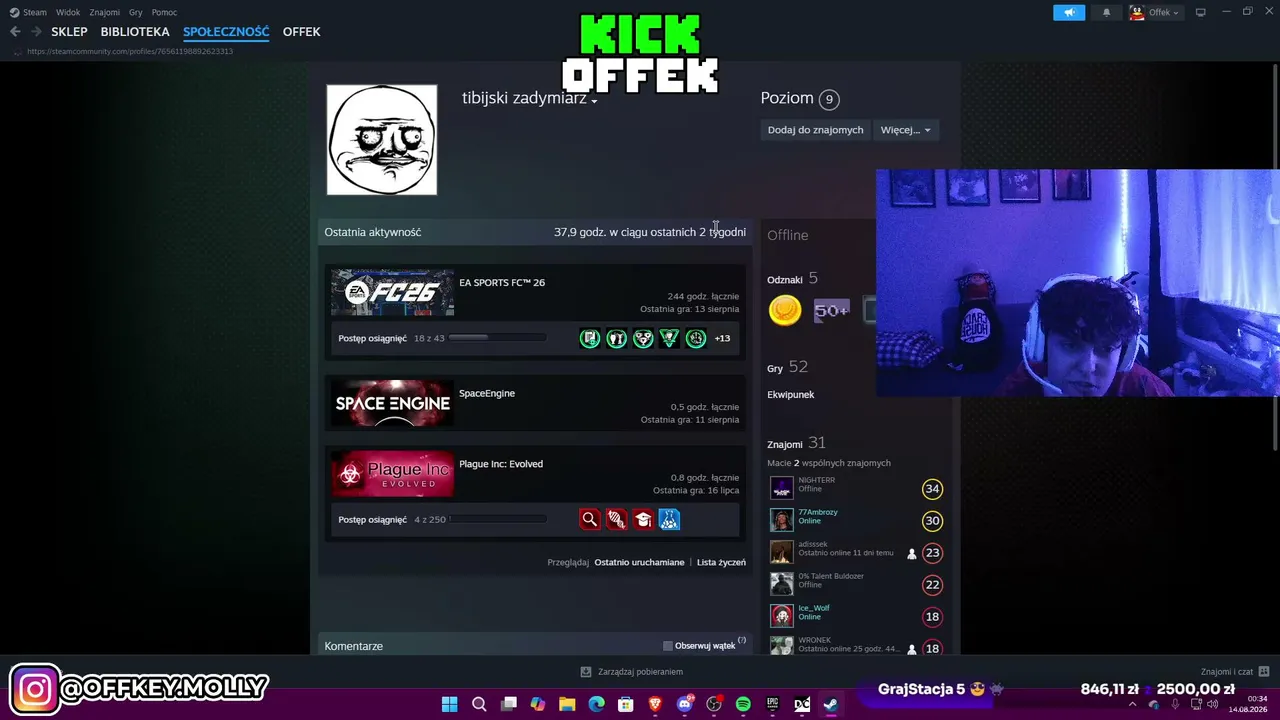This screenshot has height=720, width=1280.
Task: Open the Steam announcements megaphone button
Action: point(1069,13)
